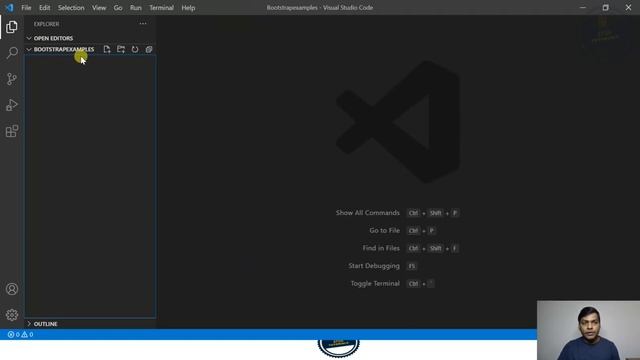The width and height of the screenshot is (640, 360).
Task: Open the Help menu
Action: 188,7
